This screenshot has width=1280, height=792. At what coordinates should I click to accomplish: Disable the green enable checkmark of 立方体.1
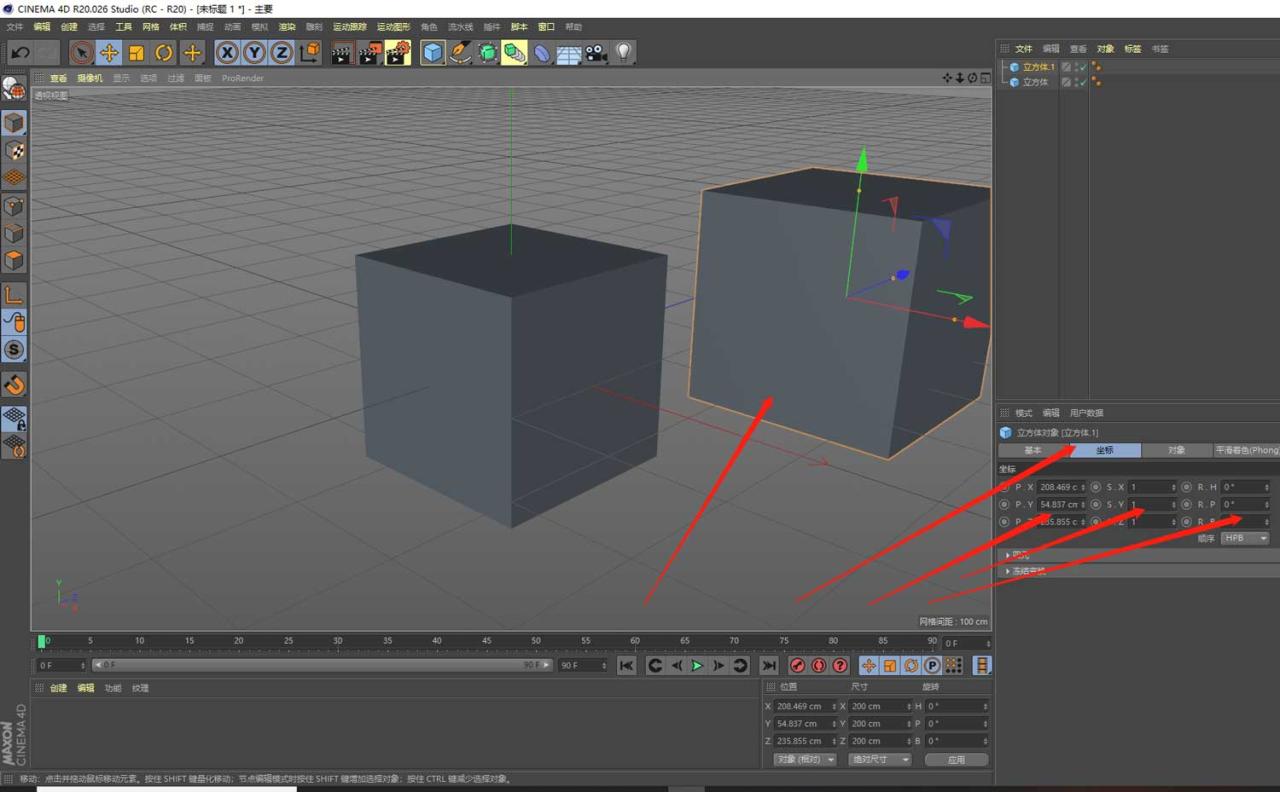coord(1083,66)
